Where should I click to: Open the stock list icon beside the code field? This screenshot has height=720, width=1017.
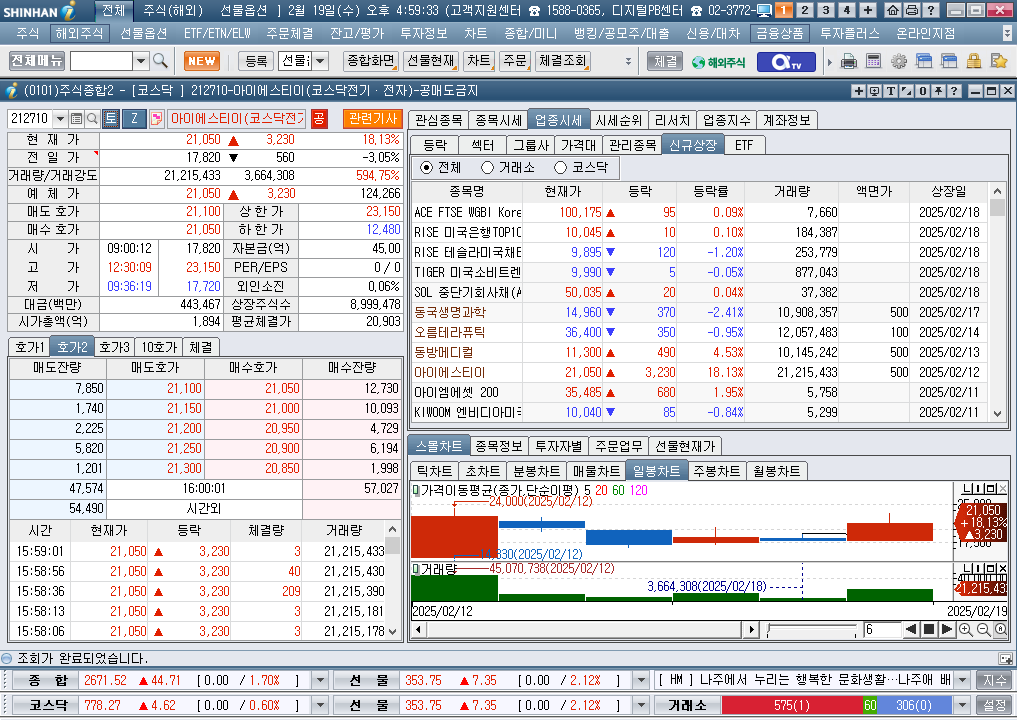pos(77,119)
